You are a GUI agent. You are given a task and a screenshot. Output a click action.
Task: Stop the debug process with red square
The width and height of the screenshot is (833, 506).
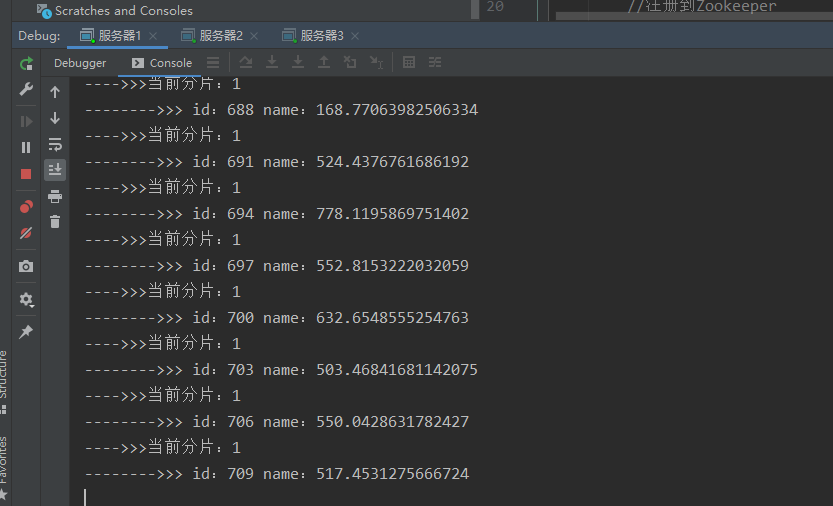26,174
